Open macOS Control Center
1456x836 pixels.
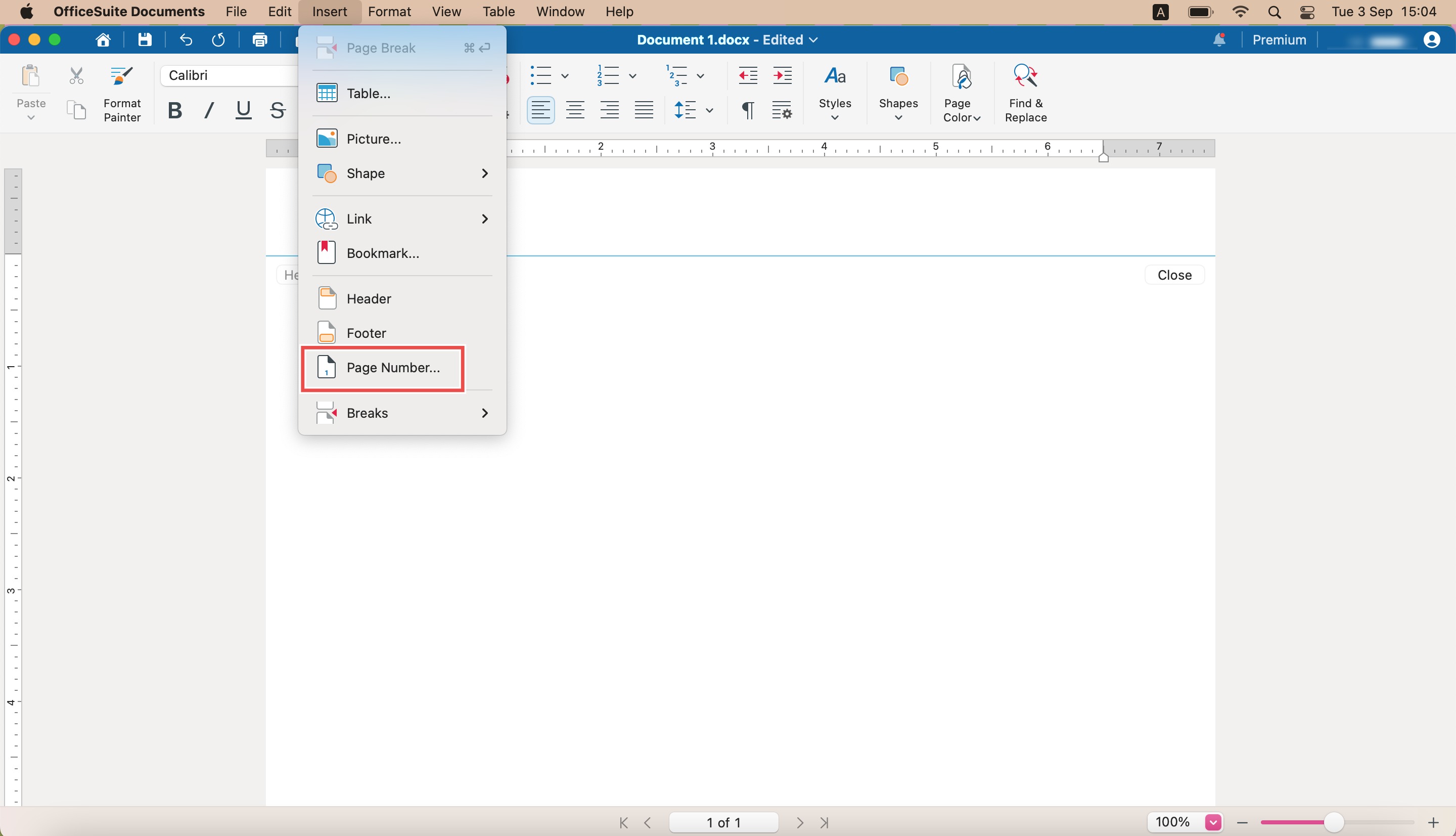click(1307, 12)
